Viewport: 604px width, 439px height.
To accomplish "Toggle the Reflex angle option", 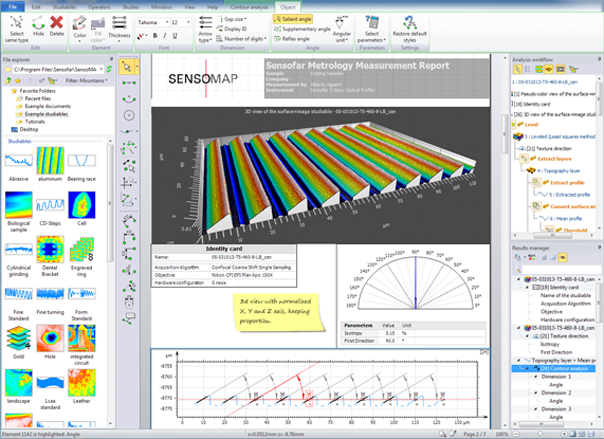I will [x=292, y=39].
